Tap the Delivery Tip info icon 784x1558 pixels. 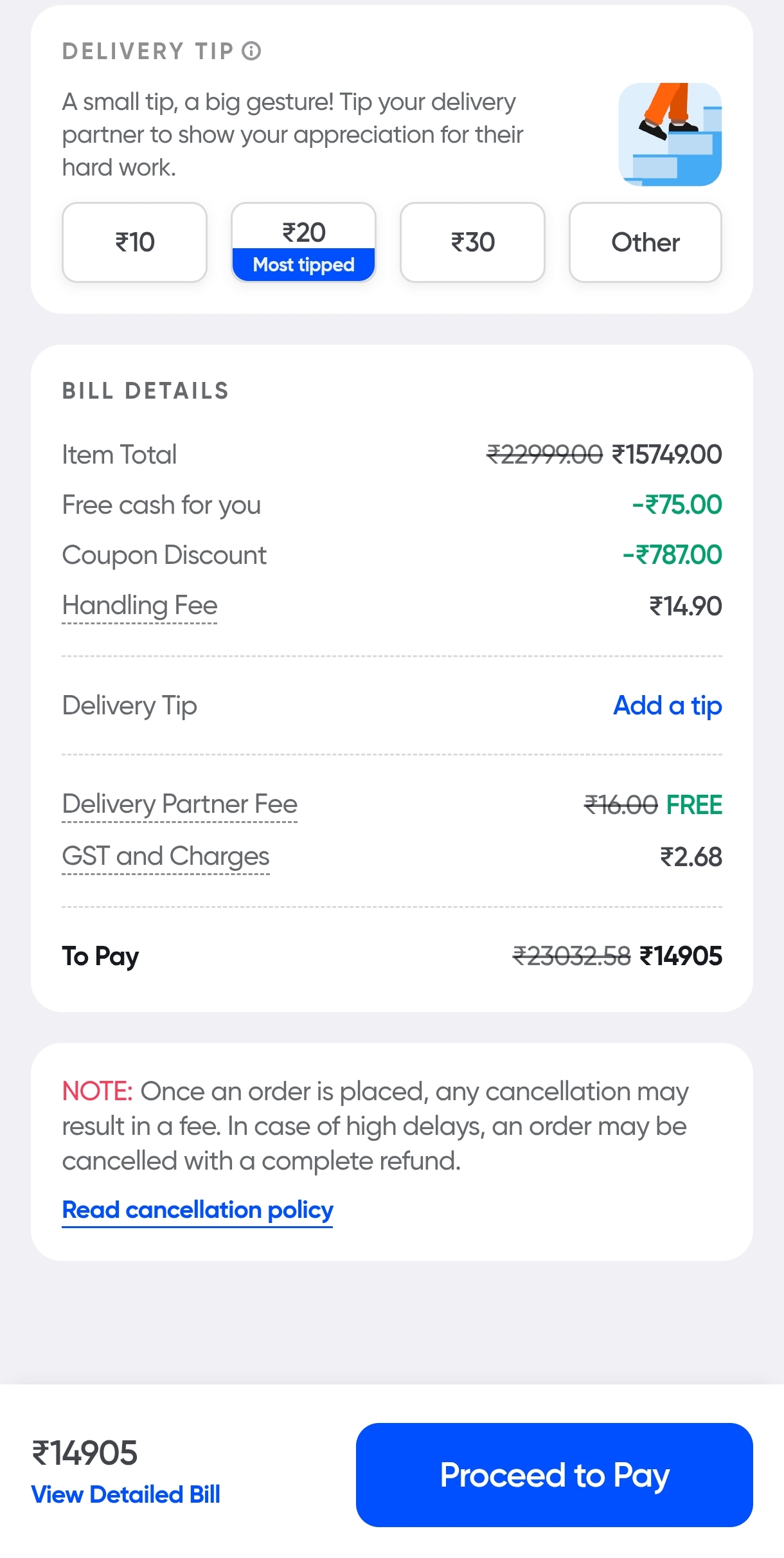pos(251,51)
